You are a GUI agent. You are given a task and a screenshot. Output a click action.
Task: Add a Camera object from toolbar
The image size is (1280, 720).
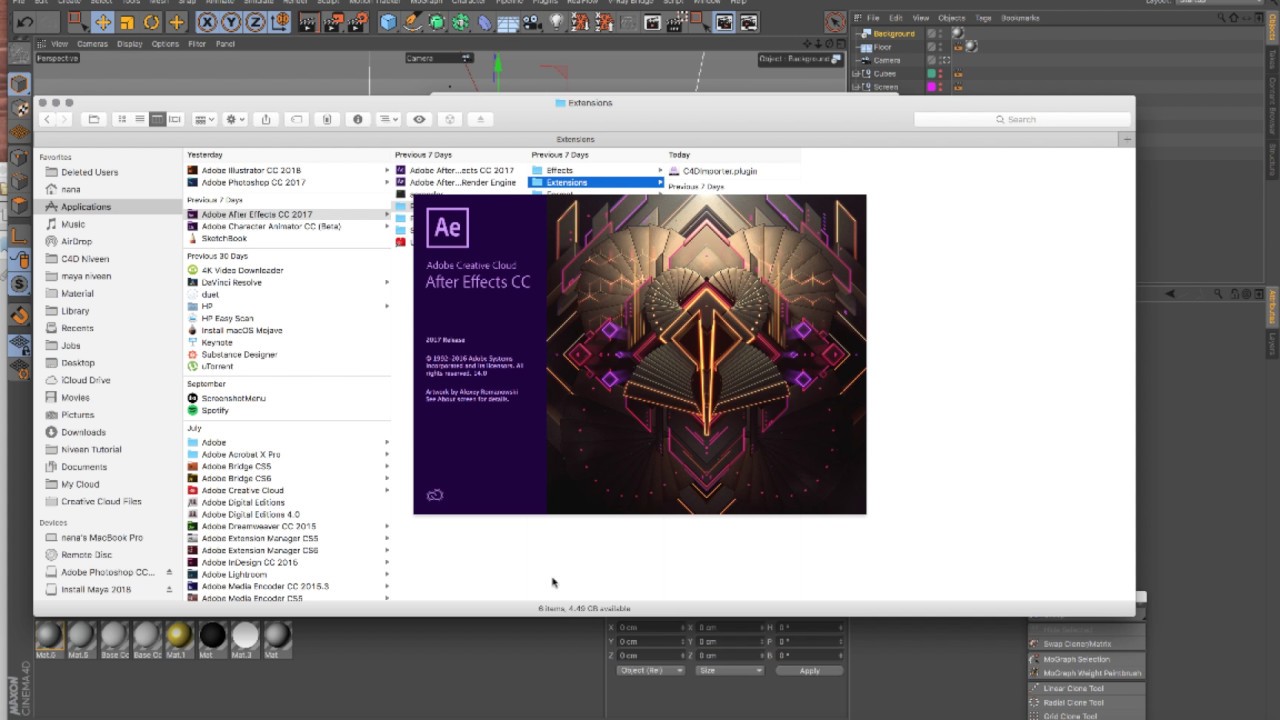[x=533, y=22]
